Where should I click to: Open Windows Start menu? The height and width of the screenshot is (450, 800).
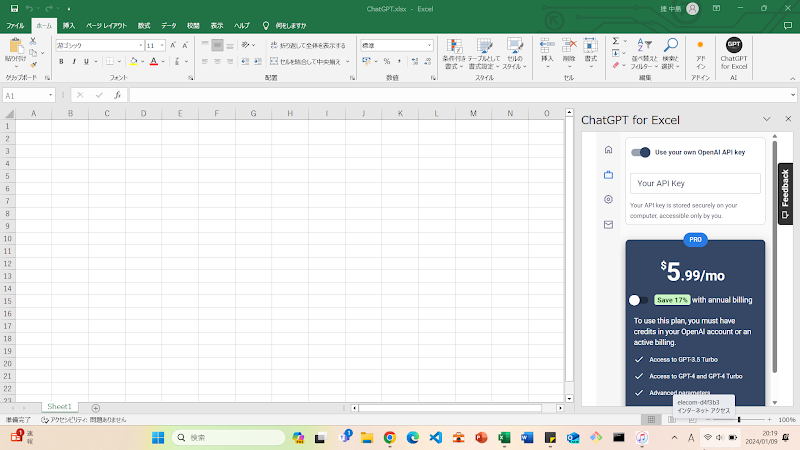(x=158, y=437)
